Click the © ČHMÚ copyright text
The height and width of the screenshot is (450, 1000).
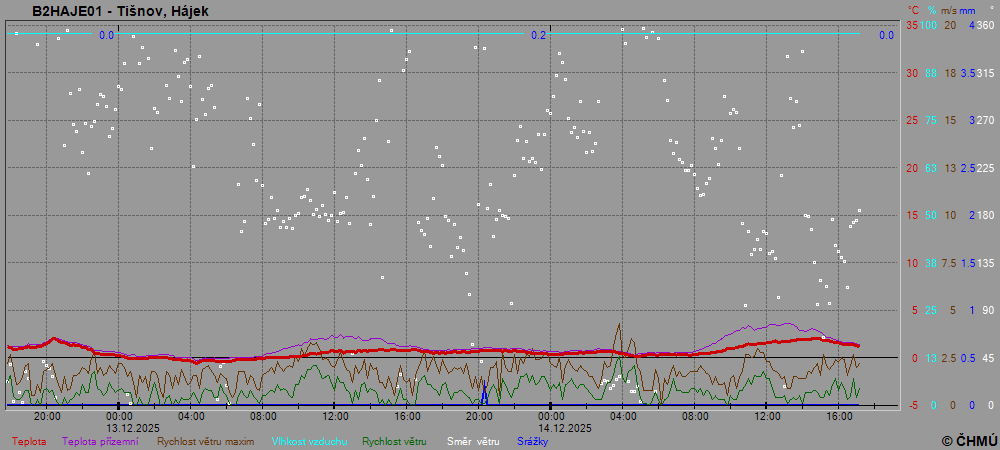click(969, 440)
